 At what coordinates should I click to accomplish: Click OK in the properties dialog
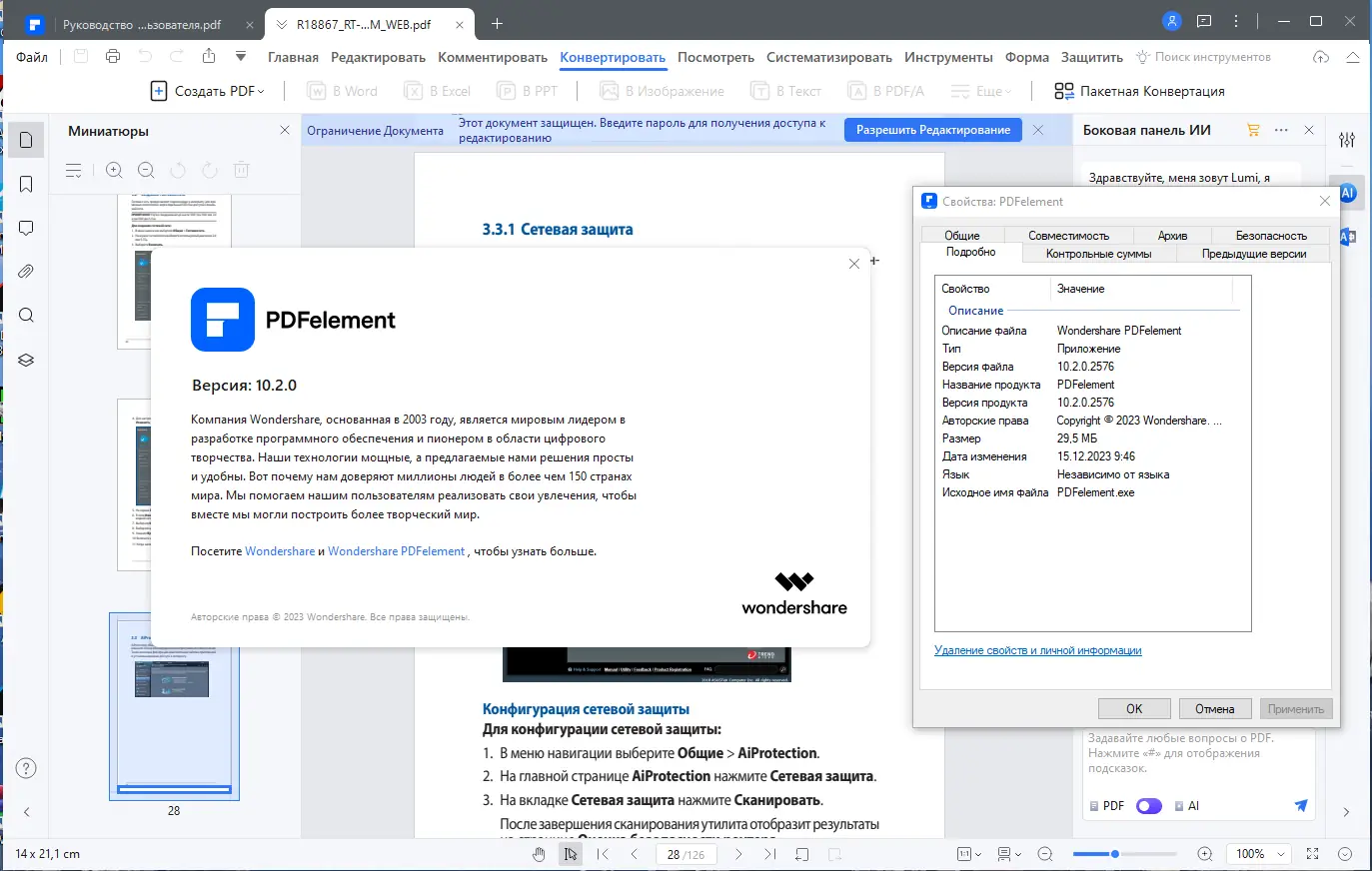coord(1134,708)
